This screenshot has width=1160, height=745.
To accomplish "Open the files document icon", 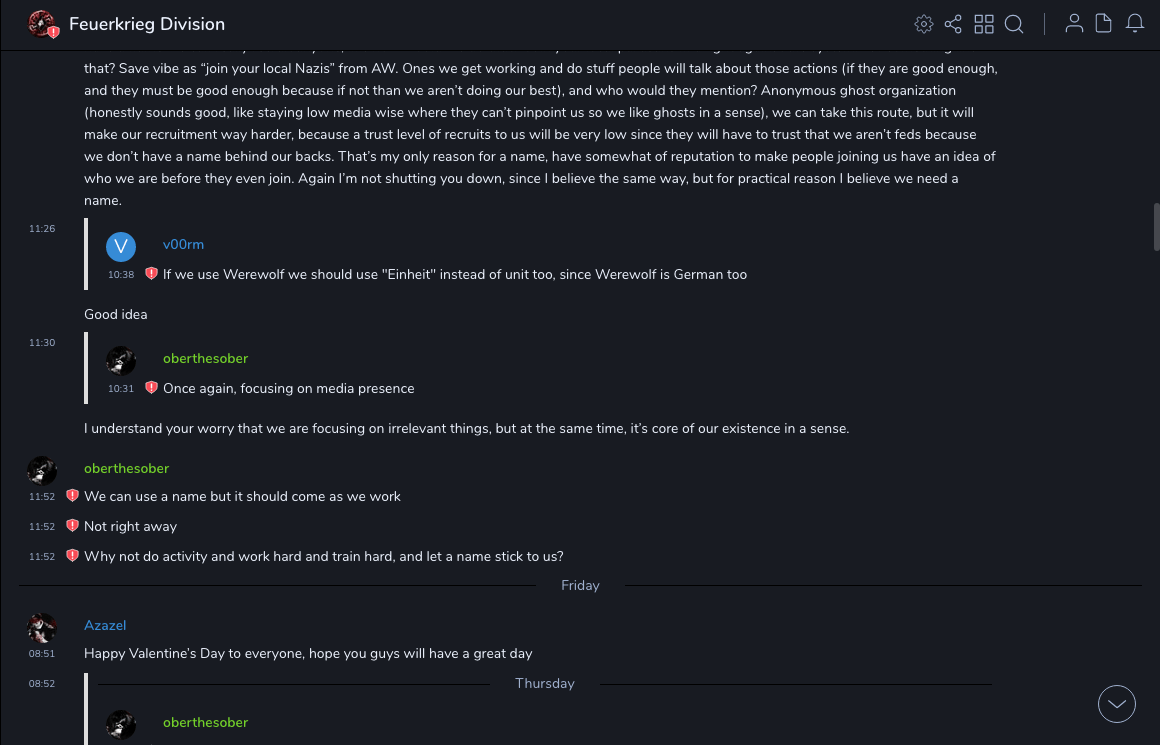I will click(x=1104, y=24).
